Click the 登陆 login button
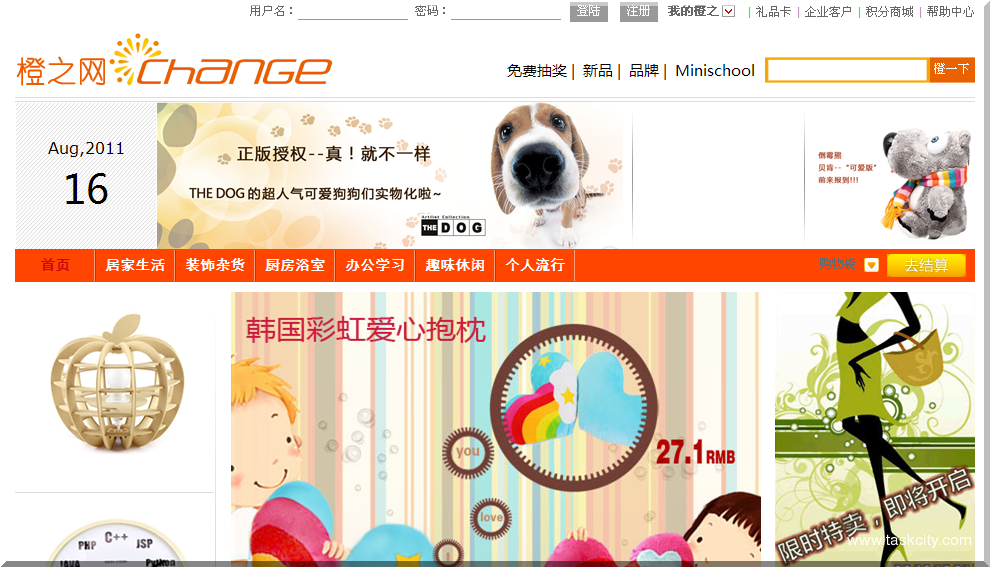Viewport: 990px width, 567px height. (588, 12)
